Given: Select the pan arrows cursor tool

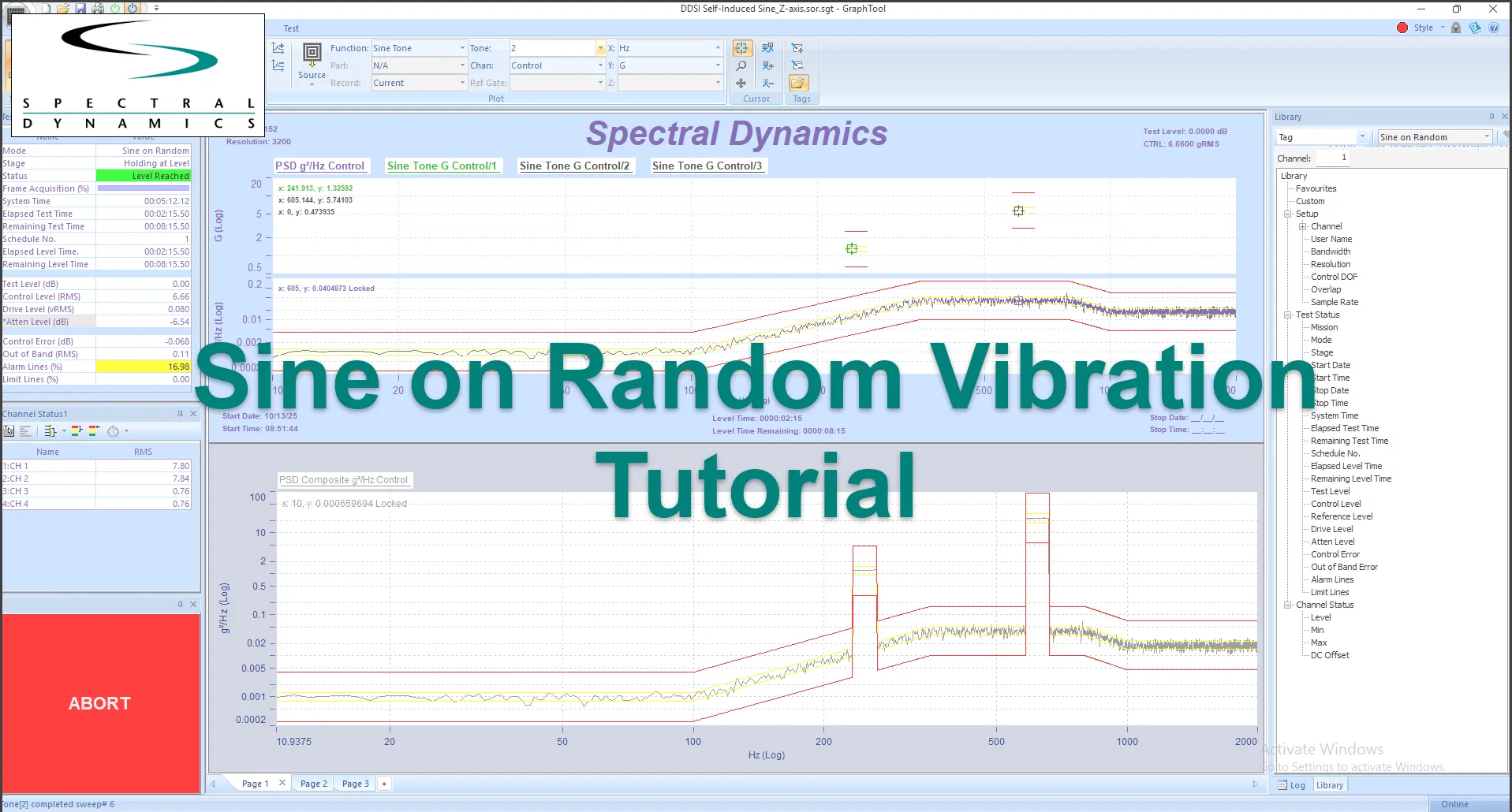Looking at the screenshot, I should pyautogui.click(x=741, y=84).
